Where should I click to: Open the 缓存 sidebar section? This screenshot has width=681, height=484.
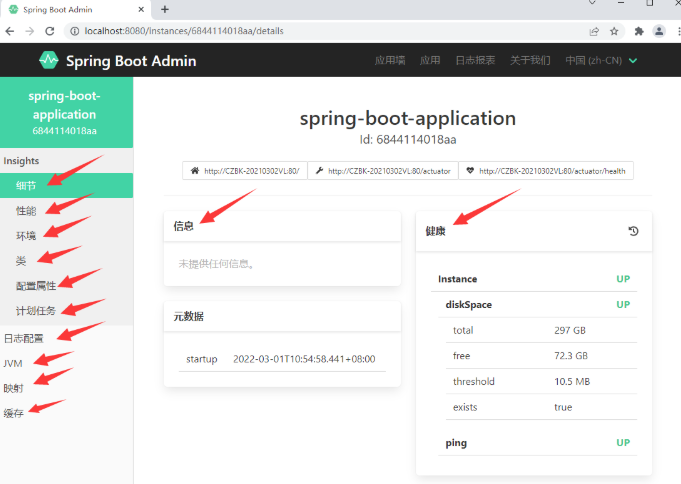(66, 413)
